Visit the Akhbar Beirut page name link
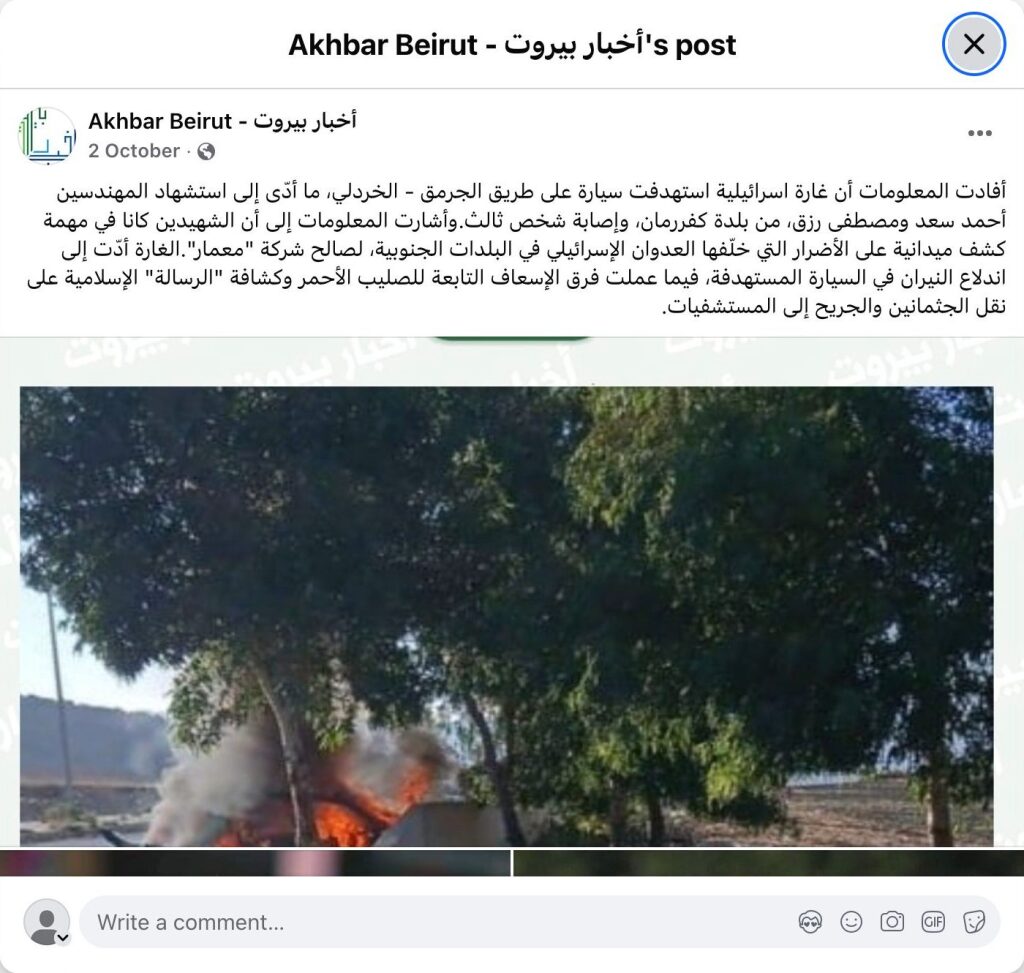1024x973 pixels. click(223, 121)
